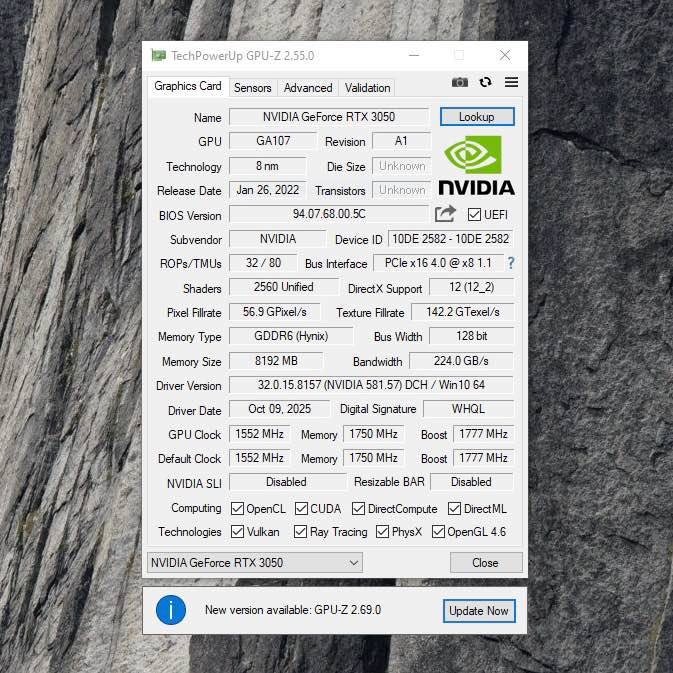Switch to the Graphics Card tab
This screenshot has height=673, width=673.
coord(188,86)
